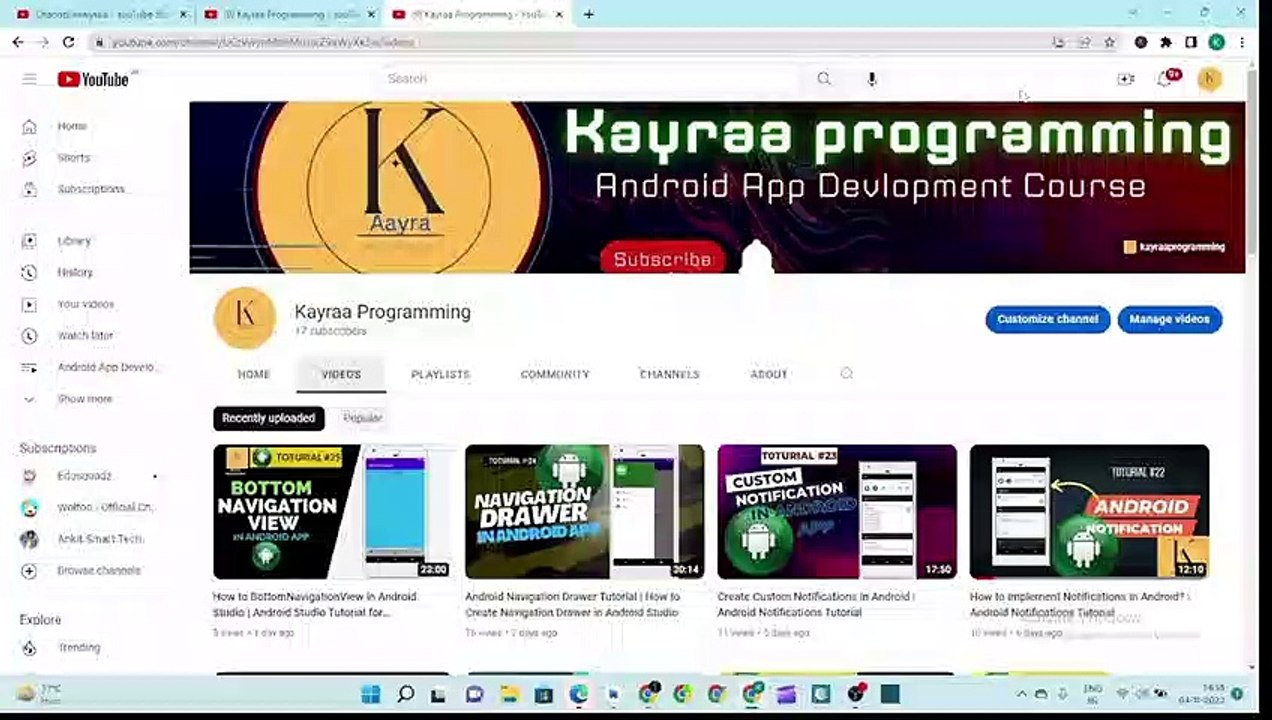
Task: Open the Navigation Drawer video thumbnail
Action: tap(584, 512)
